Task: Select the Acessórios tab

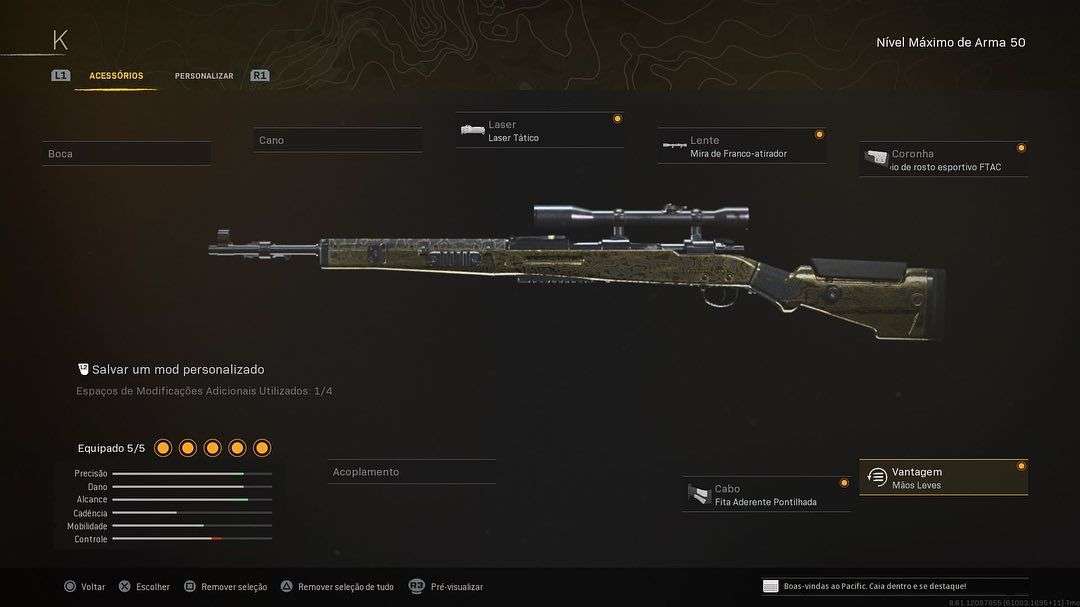Action: (116, 76)
